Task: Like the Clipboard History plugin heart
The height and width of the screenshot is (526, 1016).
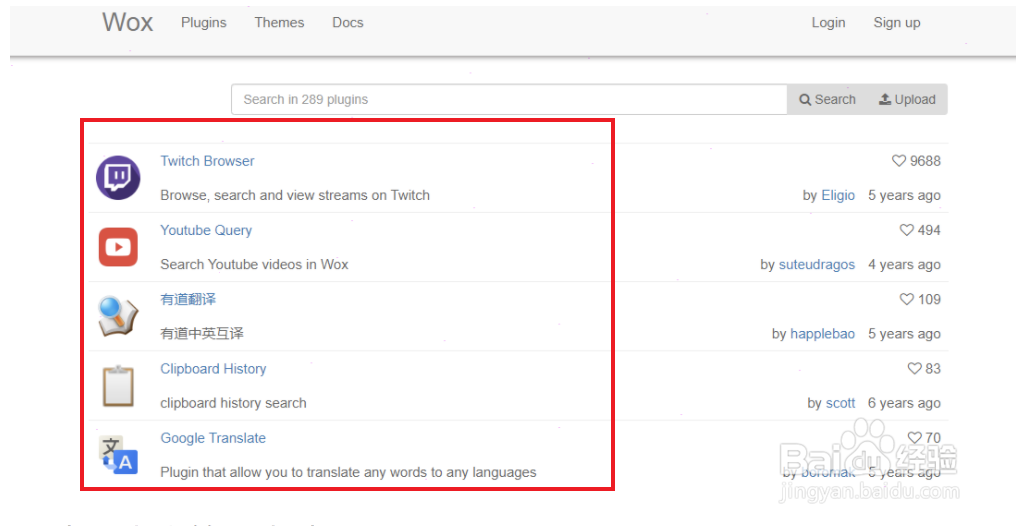Action: point(914,369)
